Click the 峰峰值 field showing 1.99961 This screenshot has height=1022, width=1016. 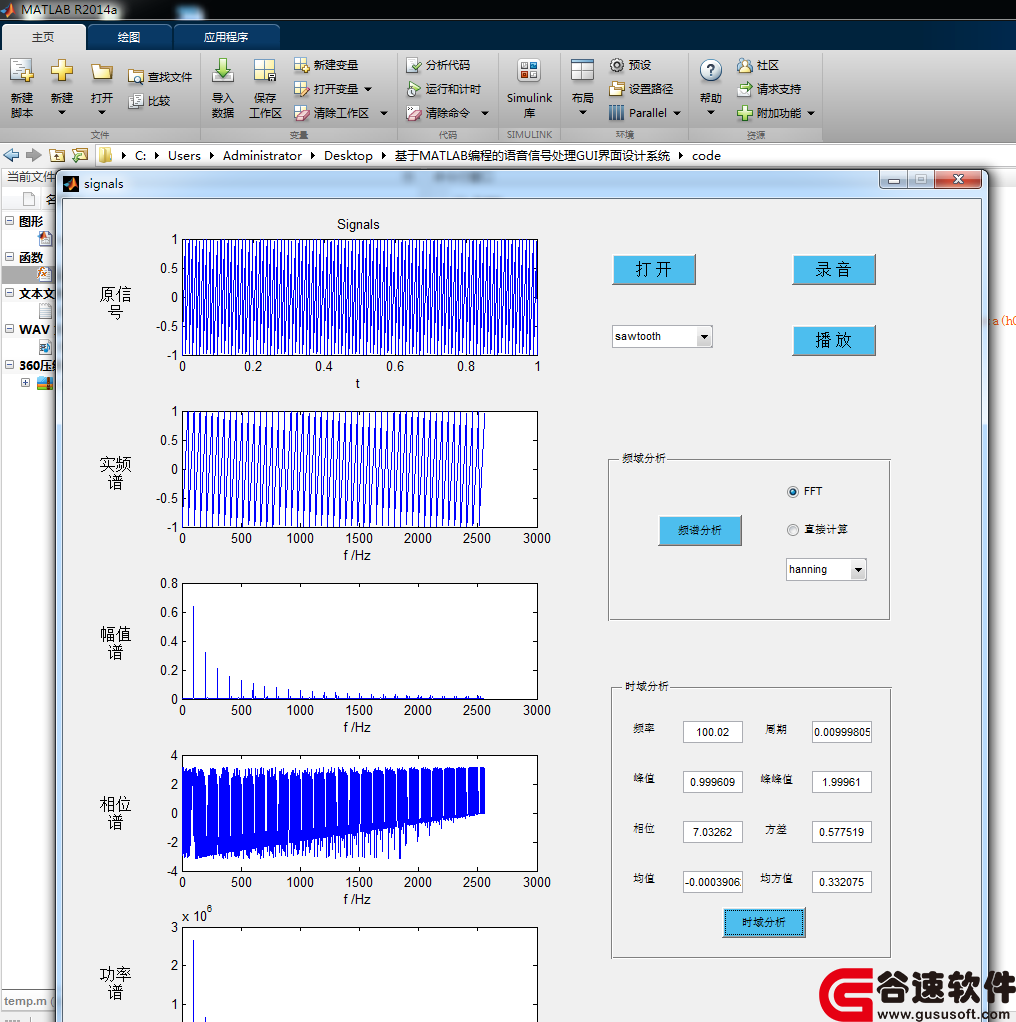(841, 782)
